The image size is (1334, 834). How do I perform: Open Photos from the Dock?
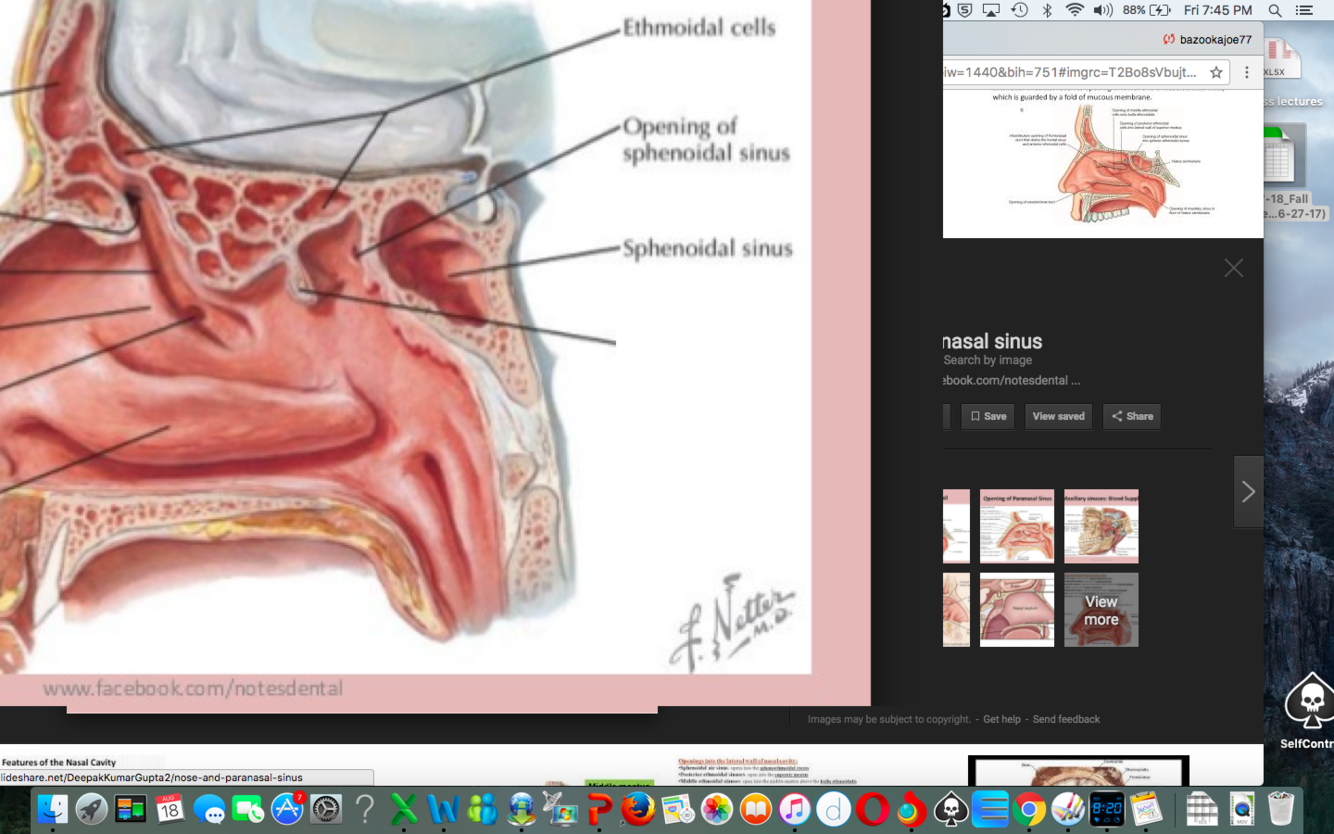click(716, 808)
